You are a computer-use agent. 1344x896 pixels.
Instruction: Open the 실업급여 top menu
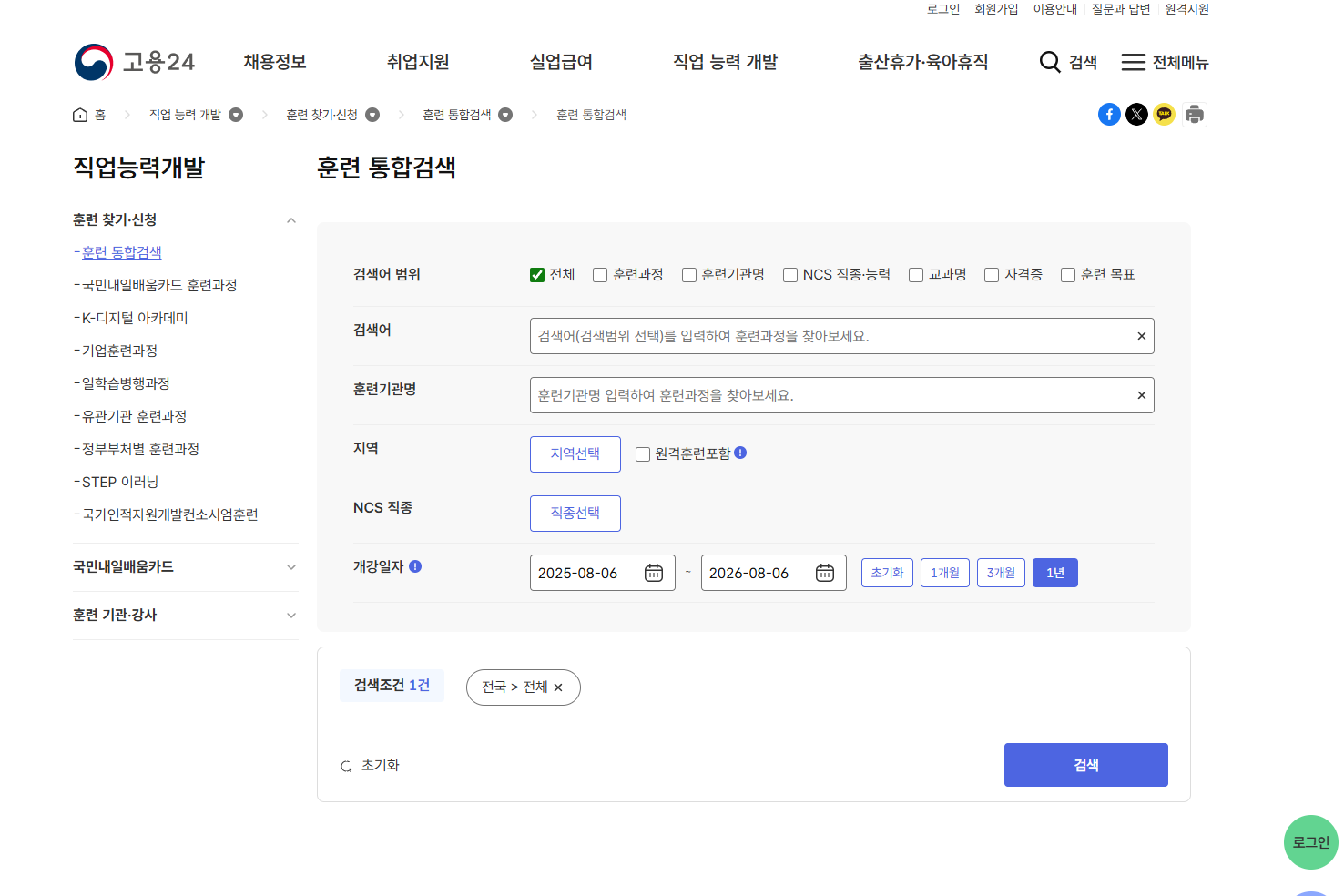click(x=561, y=62)
